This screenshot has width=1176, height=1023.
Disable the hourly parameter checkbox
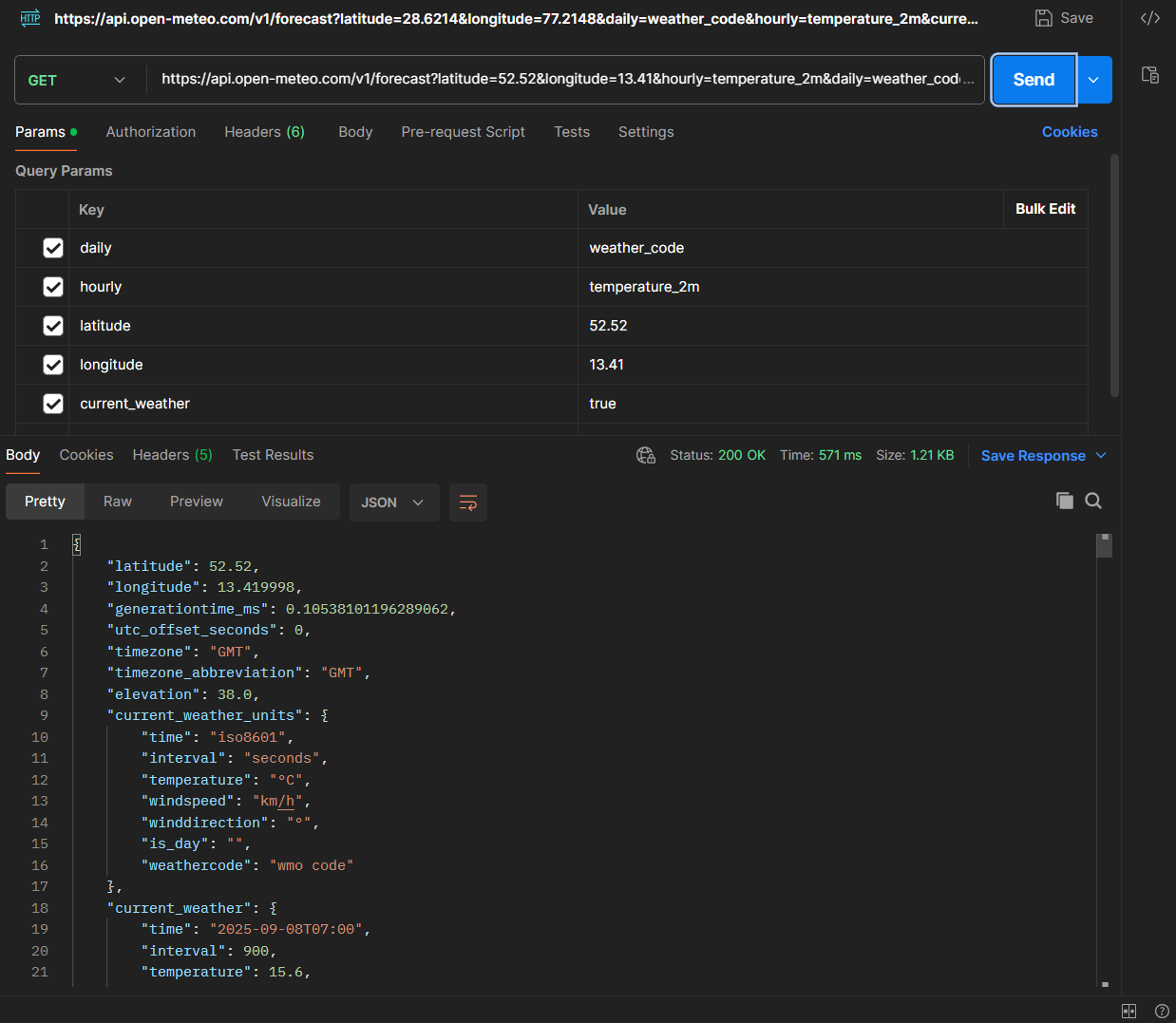point(53,286)
